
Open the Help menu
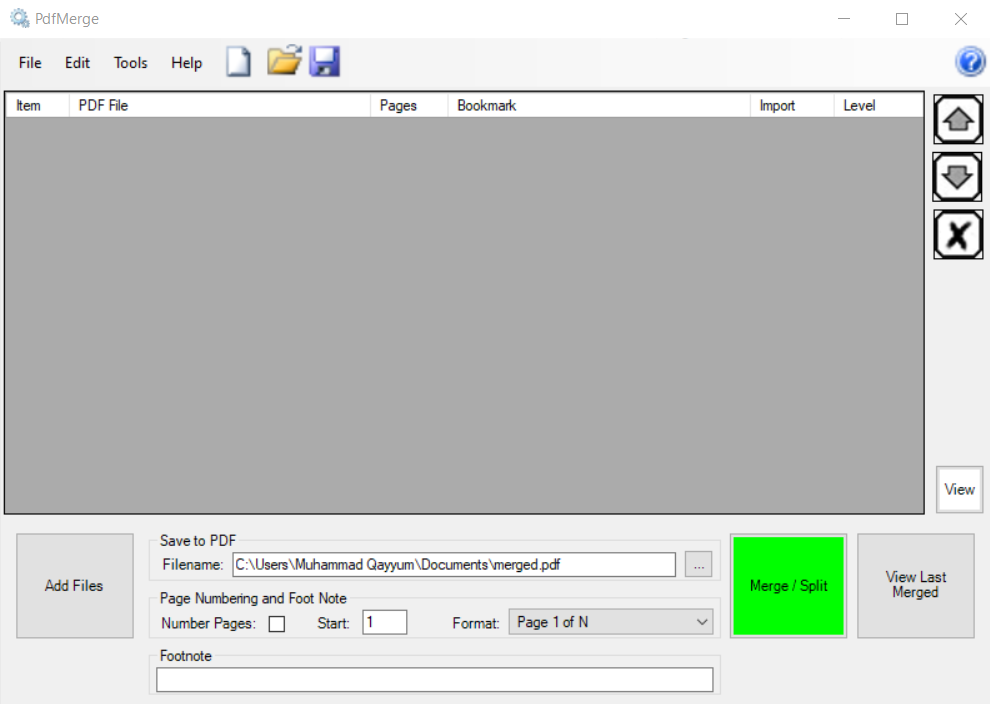click(186, 62)
